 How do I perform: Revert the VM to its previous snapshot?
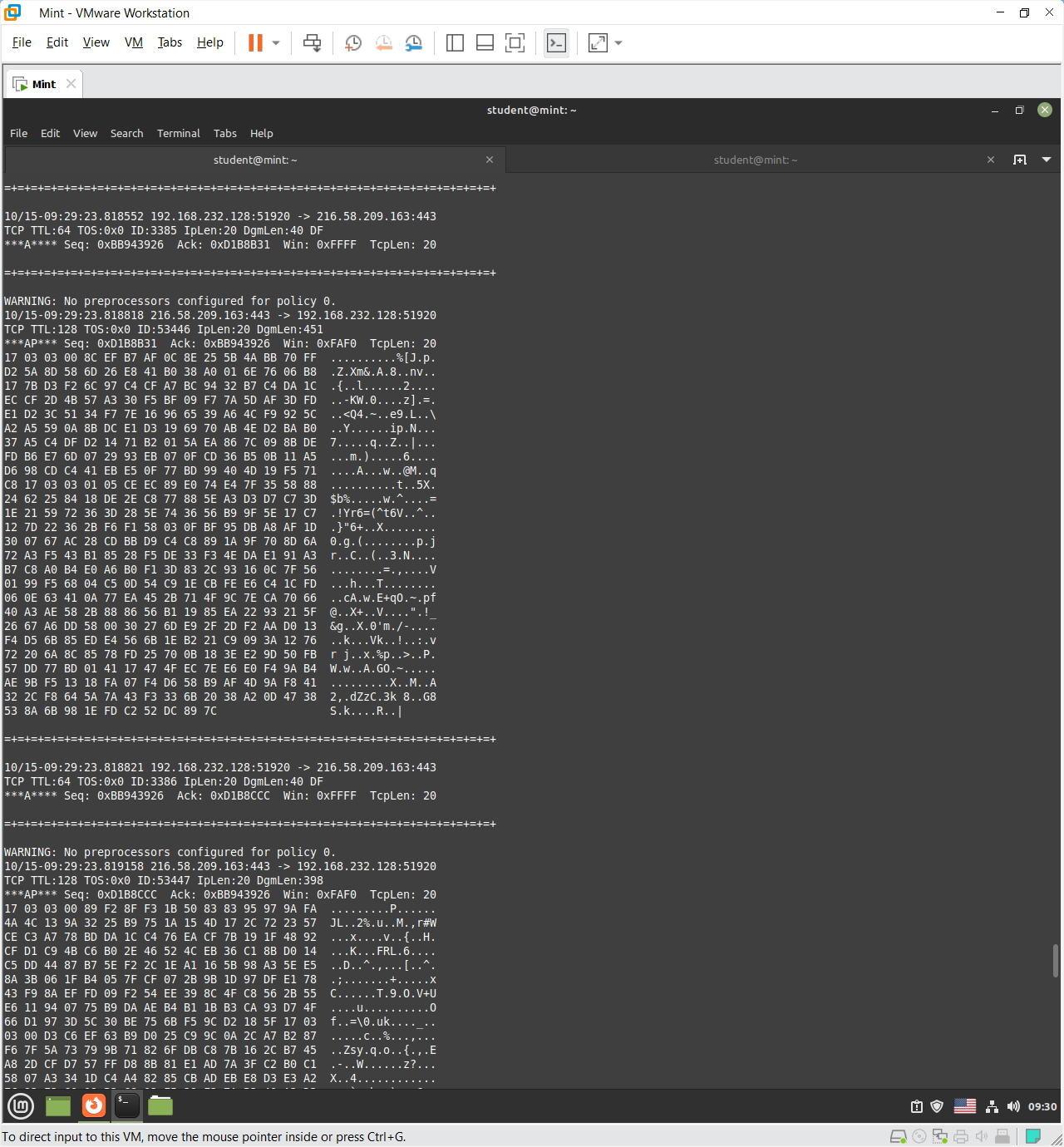click(383, 43)
